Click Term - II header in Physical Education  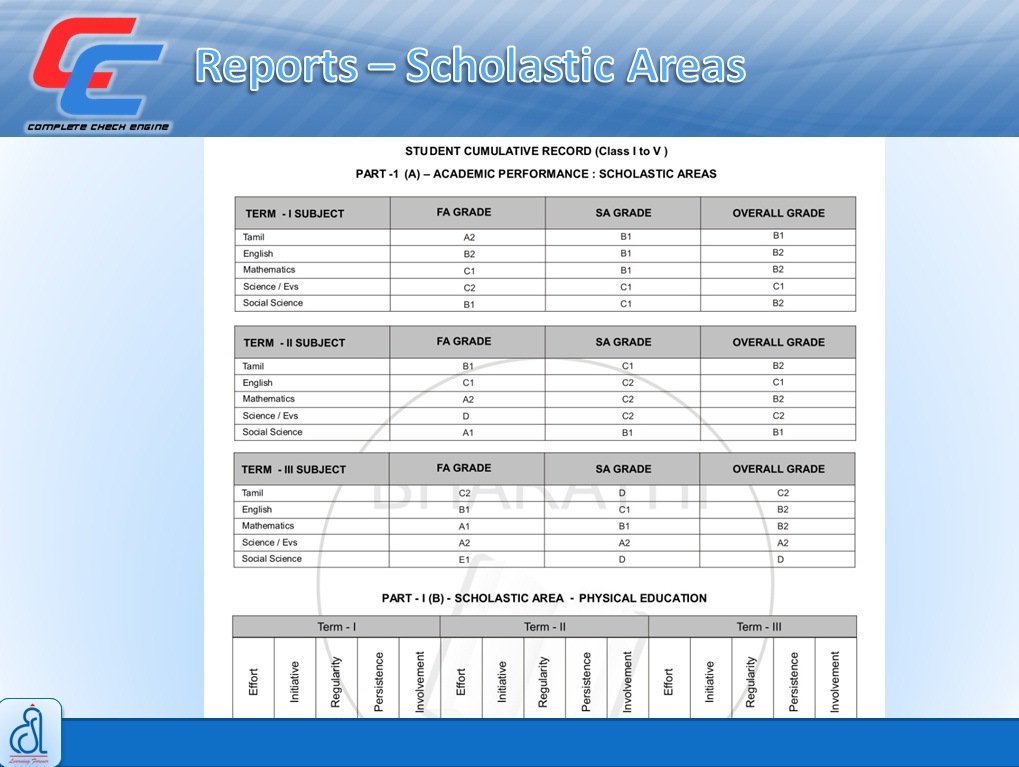point(545,627)
